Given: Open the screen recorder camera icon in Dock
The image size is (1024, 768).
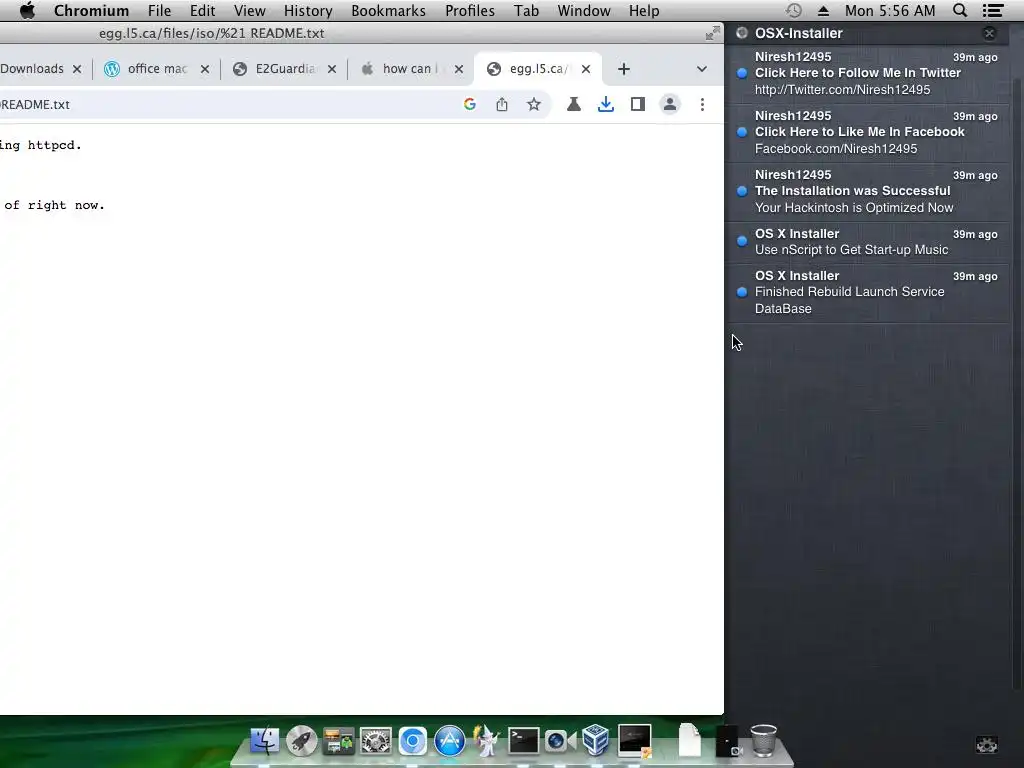Looking at the screenshot, I should click(560, 741).
